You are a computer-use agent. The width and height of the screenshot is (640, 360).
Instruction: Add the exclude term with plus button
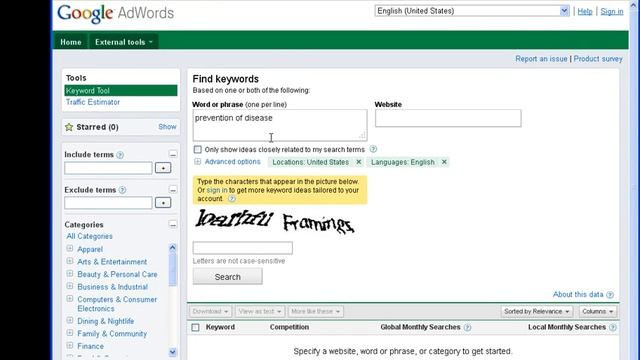pyautogui.click(x=163, y=203)
